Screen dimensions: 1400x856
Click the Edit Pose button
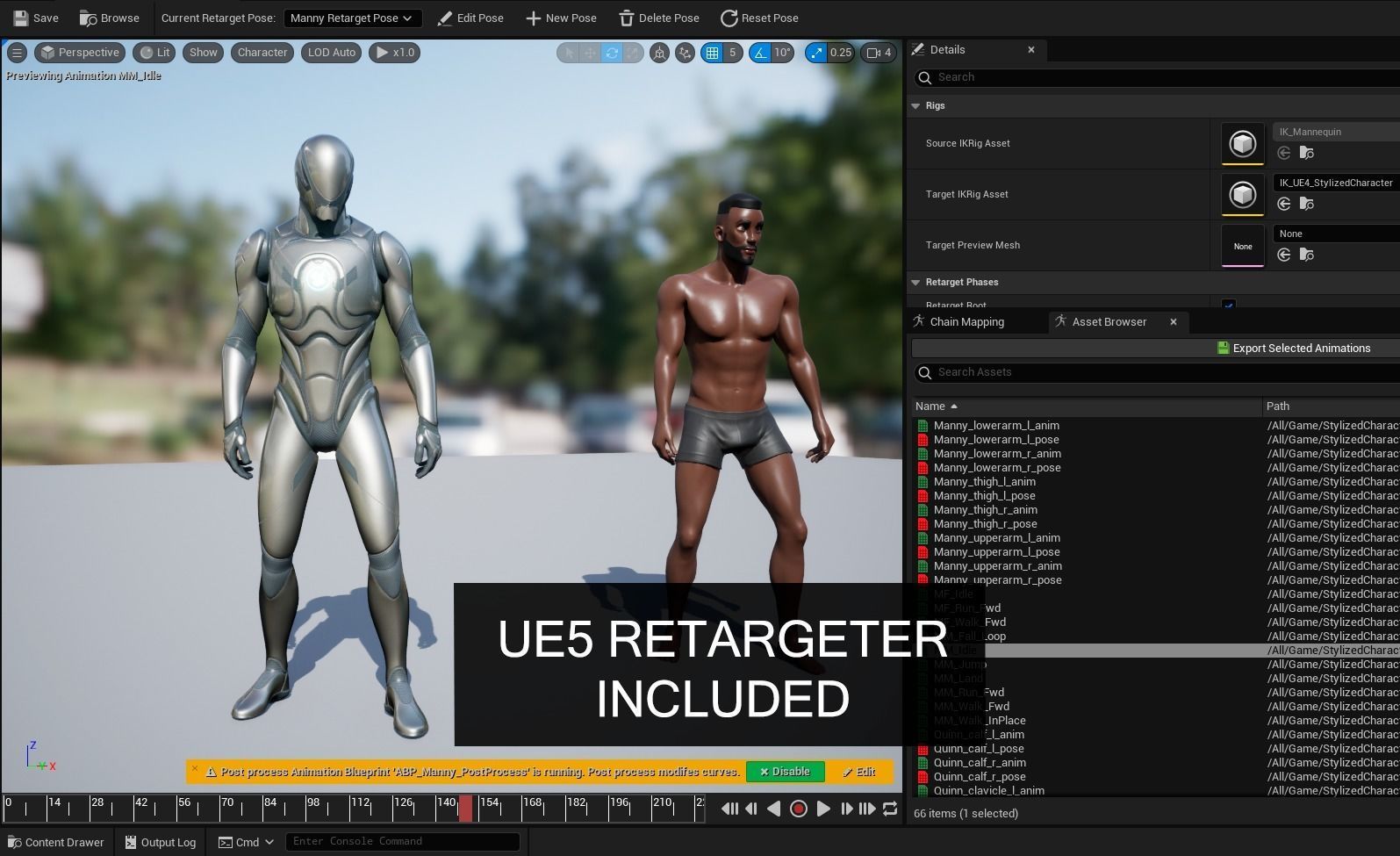click(470, 18)
